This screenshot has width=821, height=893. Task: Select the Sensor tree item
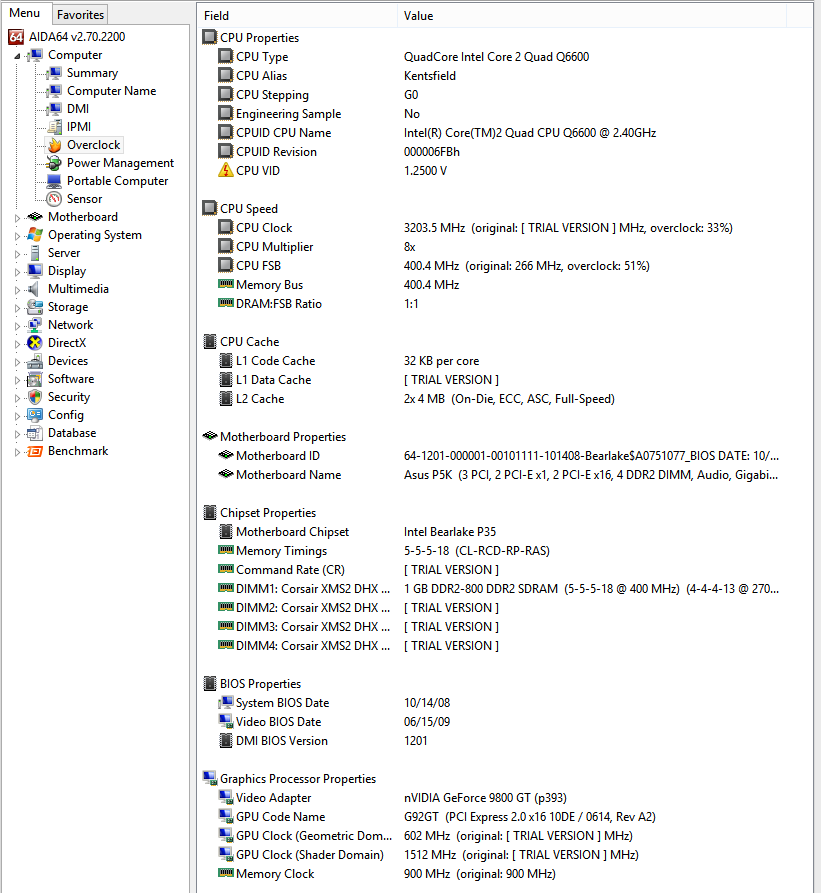[84, 199]
